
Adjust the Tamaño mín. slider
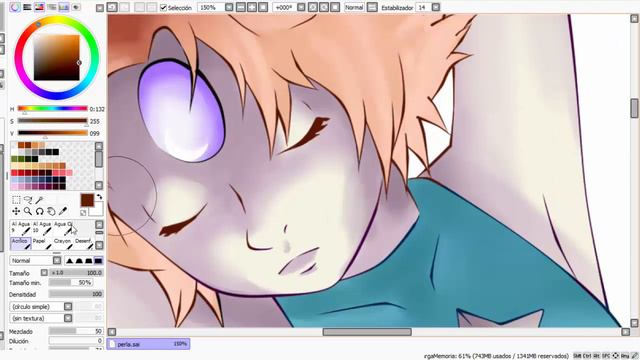[71, 282]
